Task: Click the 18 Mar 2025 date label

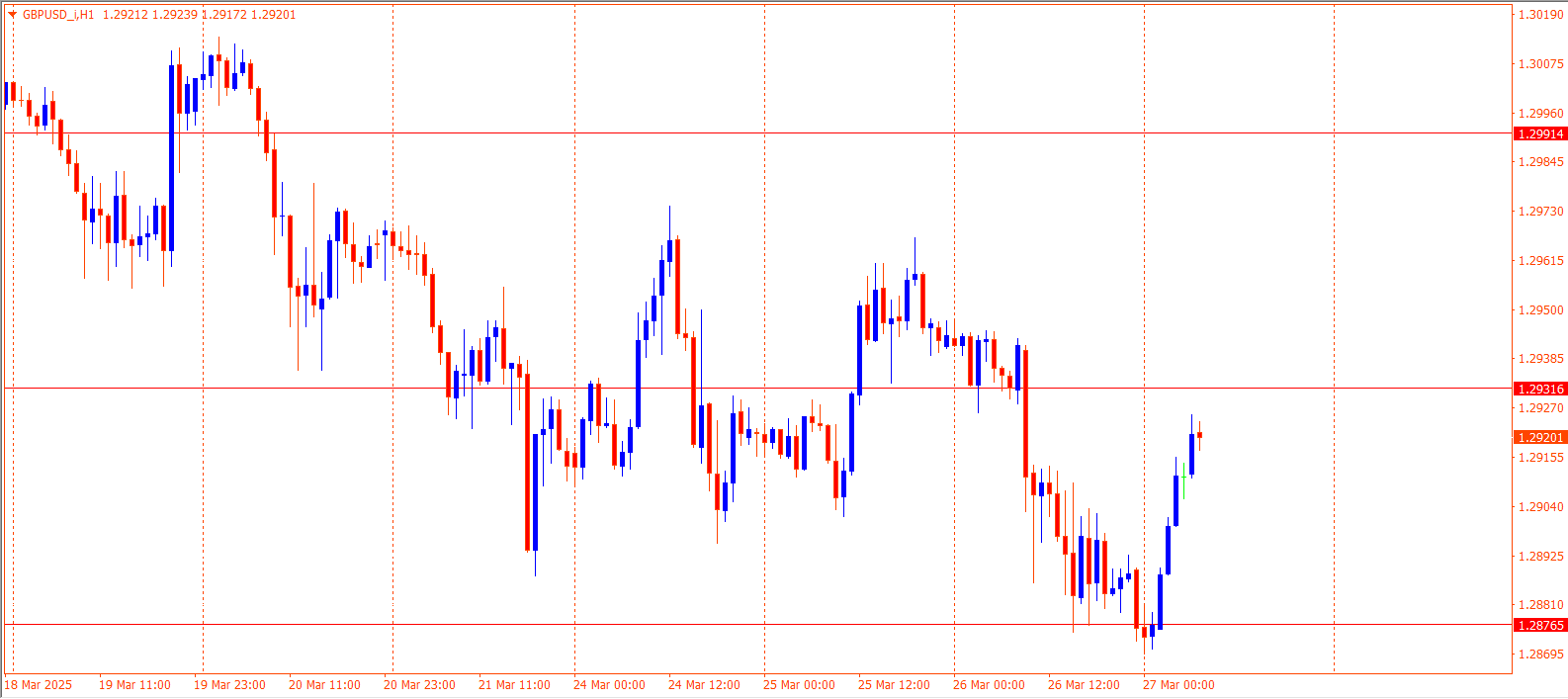Action: (x=39, y=685)
